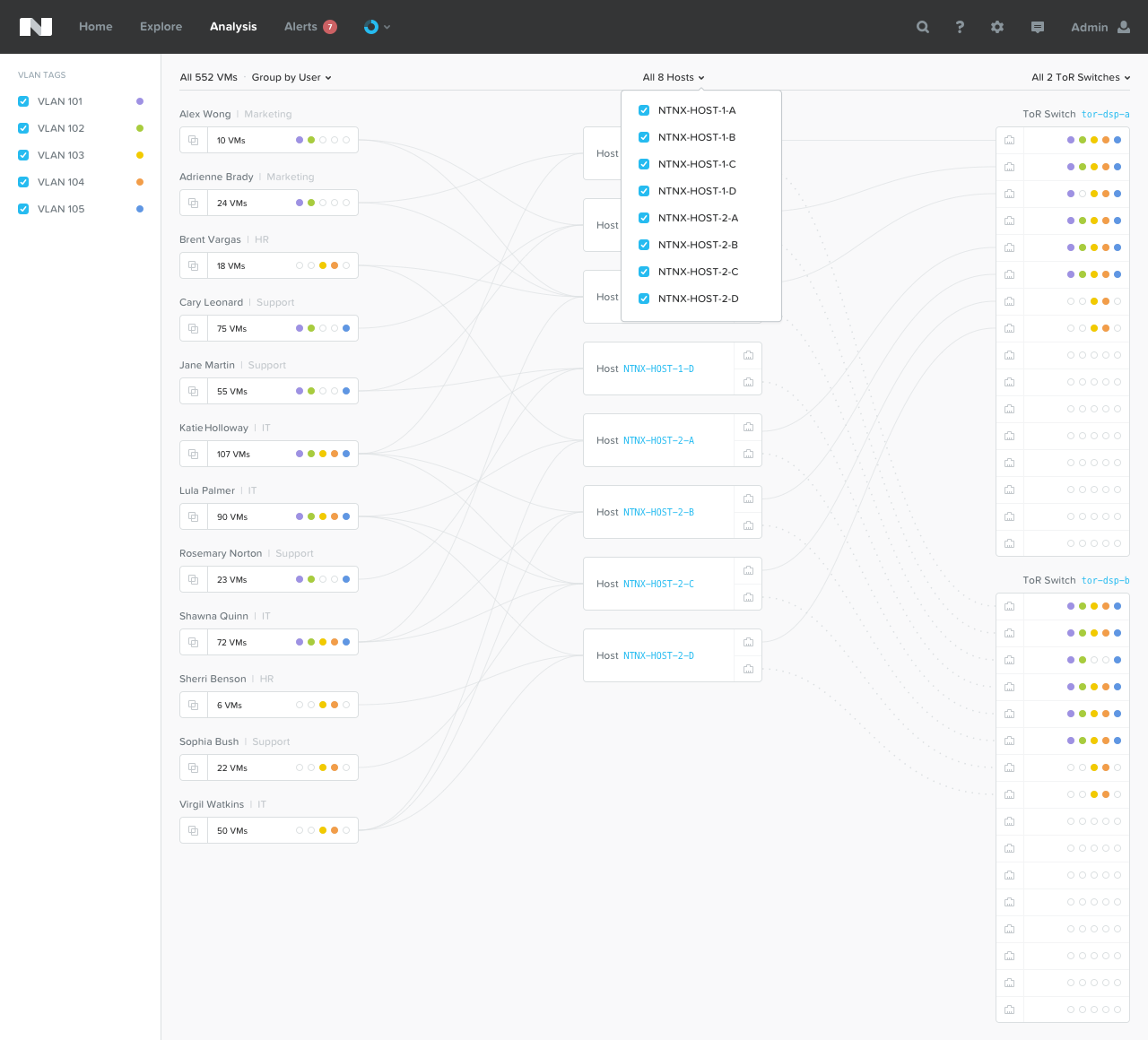Viewport: 1148px width, 1040px height.
Task: Open the NTNX-HOST-2-B host link
Action: [x=658, y=512]
